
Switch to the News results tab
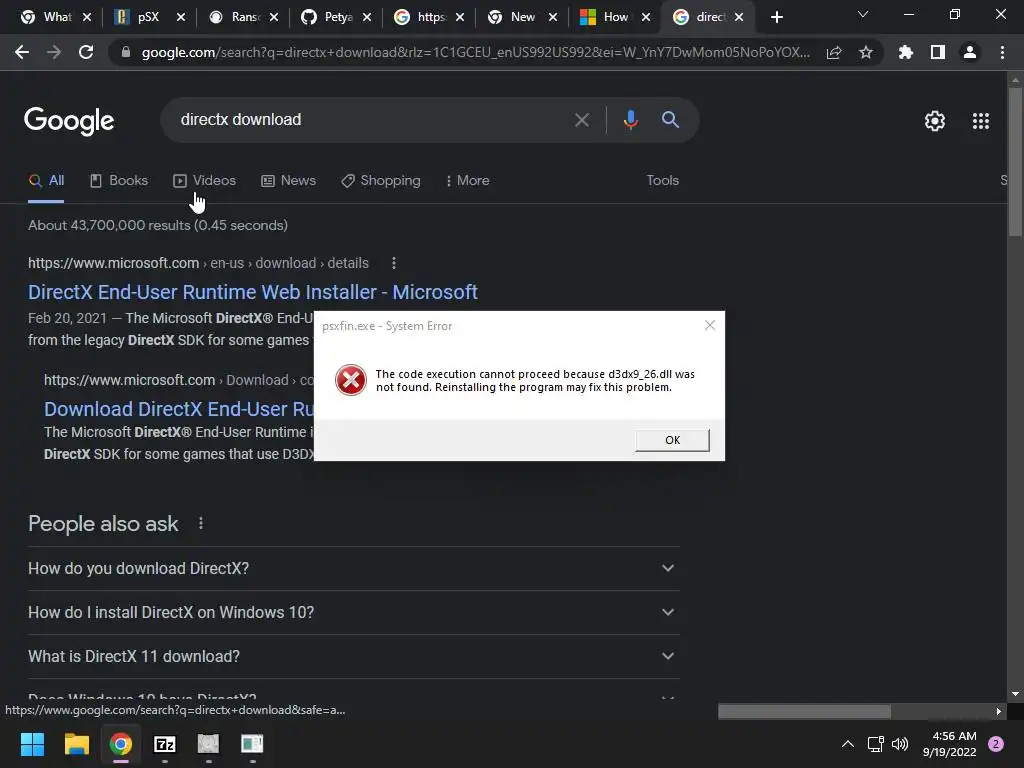click(x=289, y=180)
